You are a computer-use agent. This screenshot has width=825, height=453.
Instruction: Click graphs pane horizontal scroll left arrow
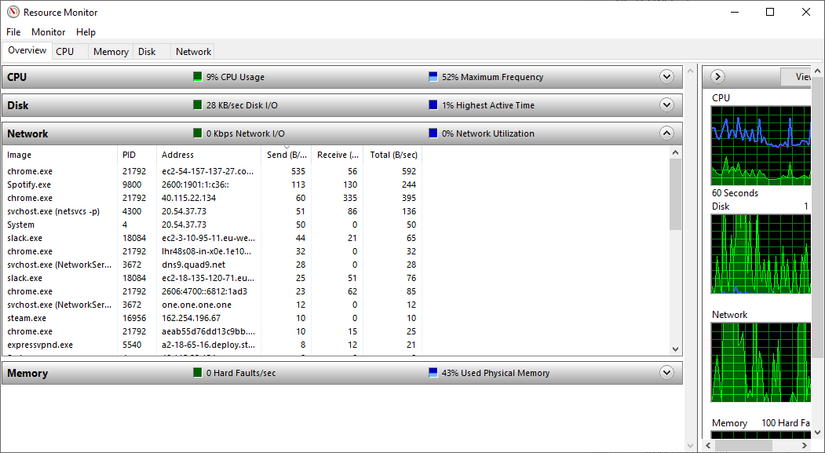(710, 446)
